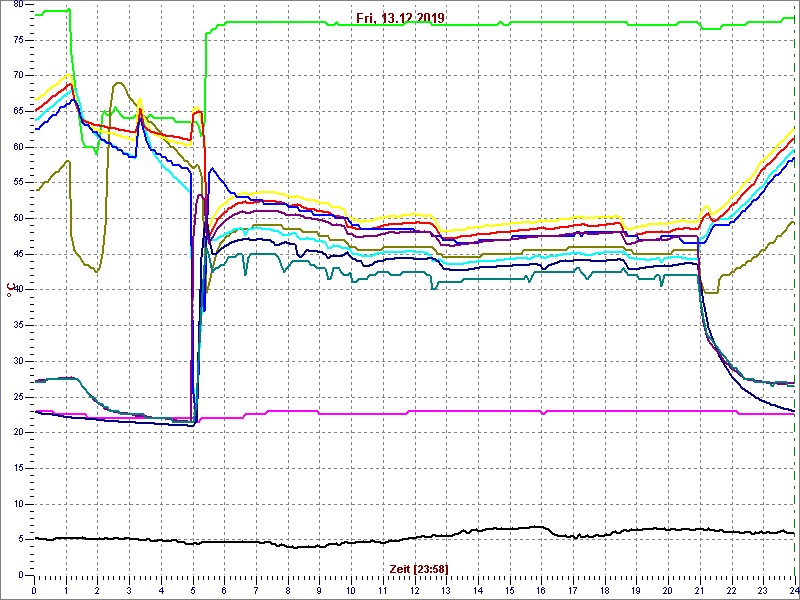Select the 60 label on the temperature axis
Viewport: 800px width, 600px height.
pos(17,147)
